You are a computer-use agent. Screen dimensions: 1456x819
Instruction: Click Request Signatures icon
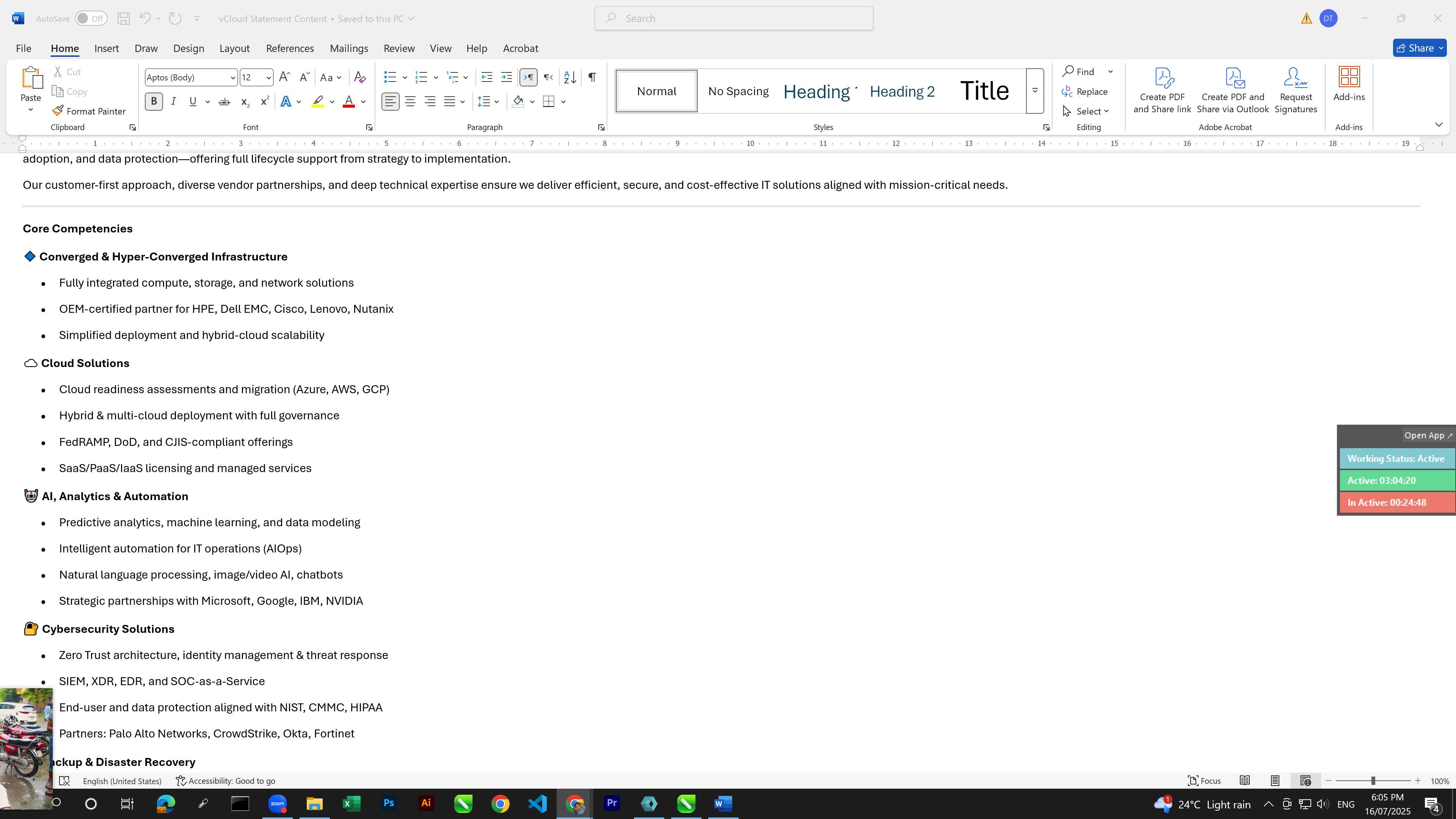tap(1296, 91)
